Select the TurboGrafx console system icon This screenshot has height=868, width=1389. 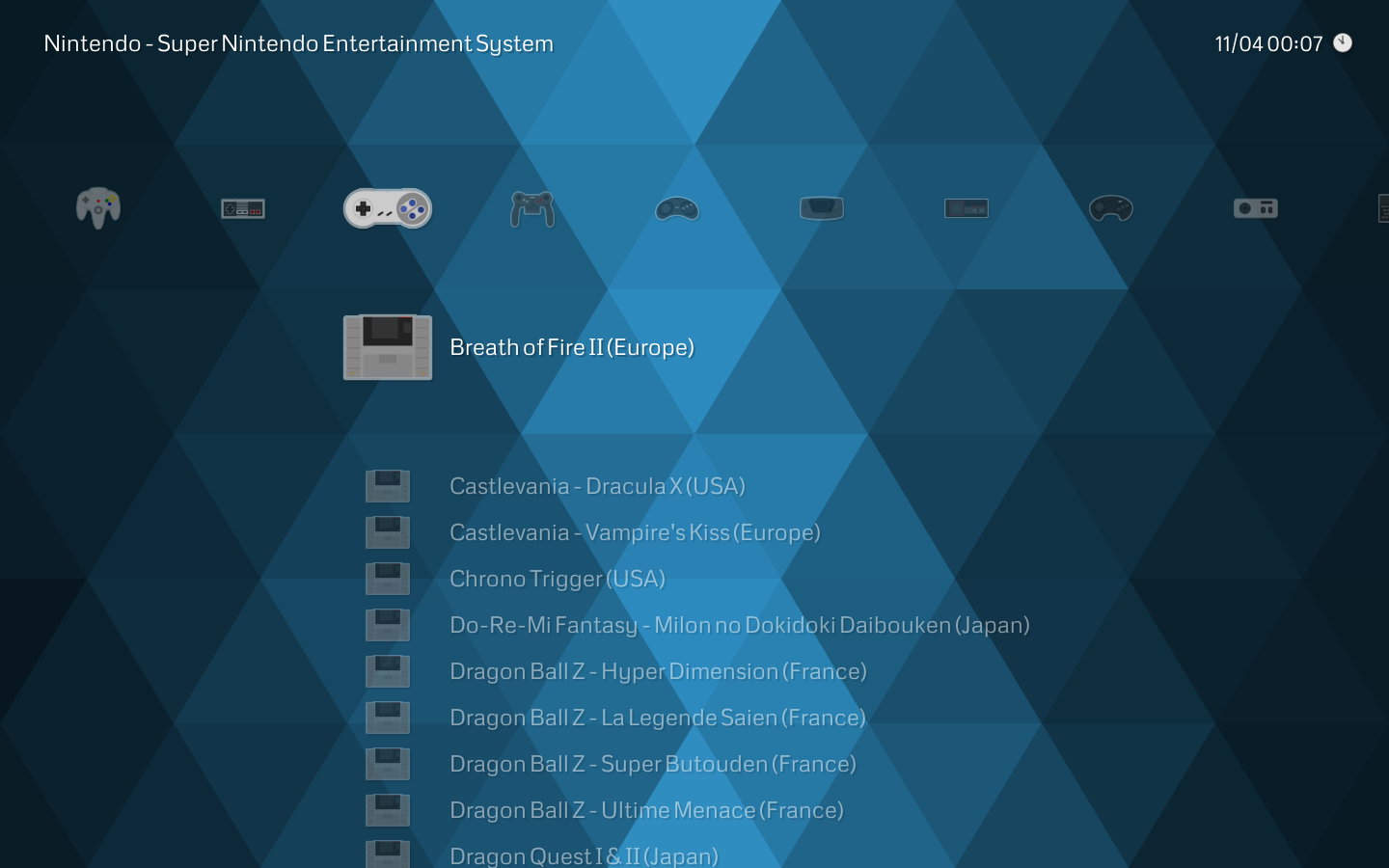click(1255, 208)
